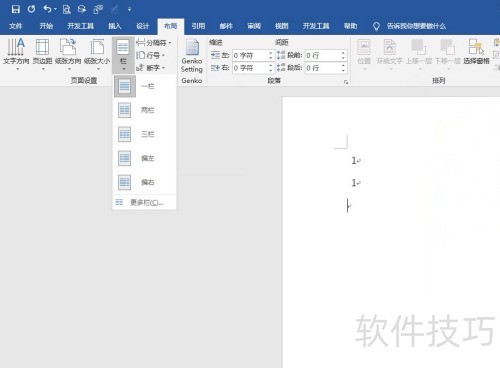Click the 段前 spacing before field
The height and width of the screenshot is (368, 500).
323,55
